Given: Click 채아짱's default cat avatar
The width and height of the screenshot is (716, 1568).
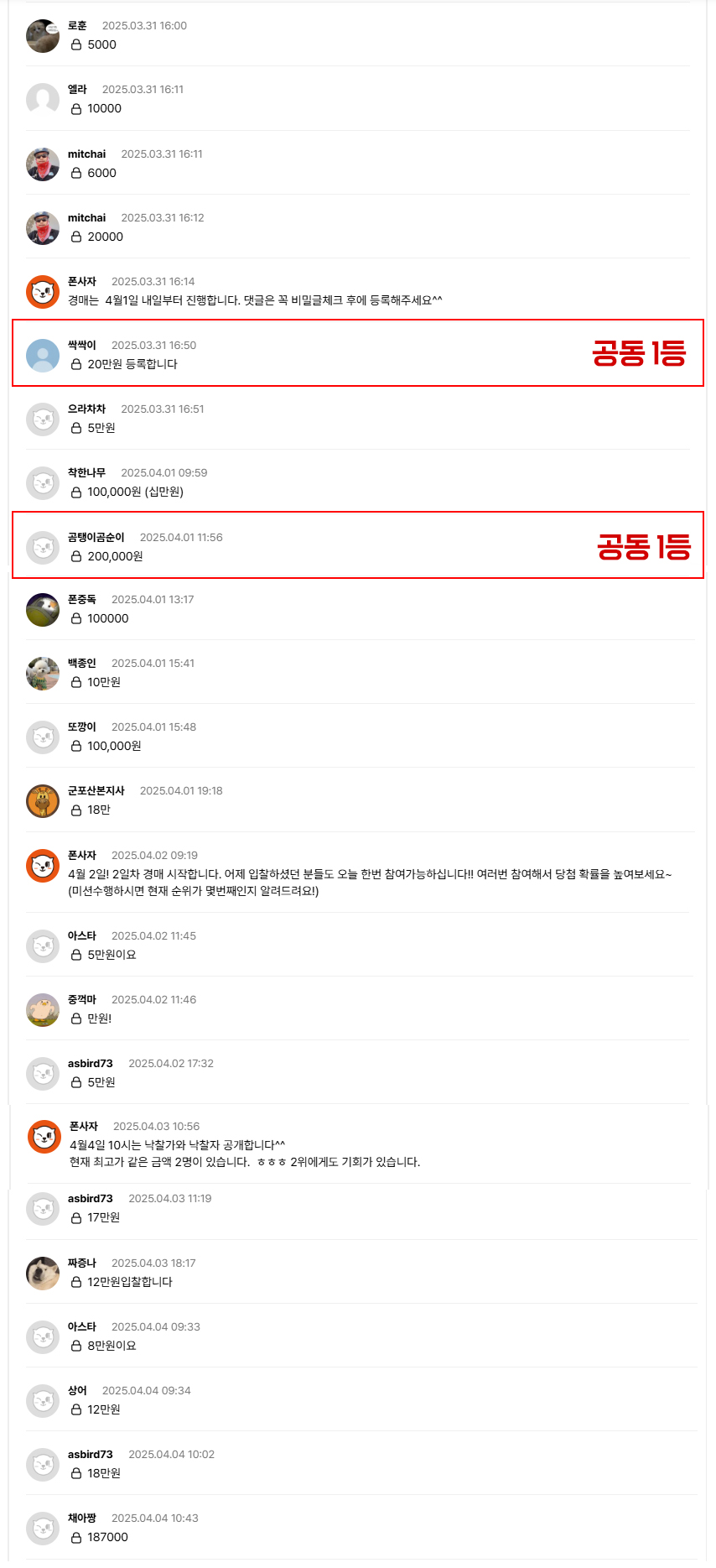Looking at the screenshot, I should 43,1529.
